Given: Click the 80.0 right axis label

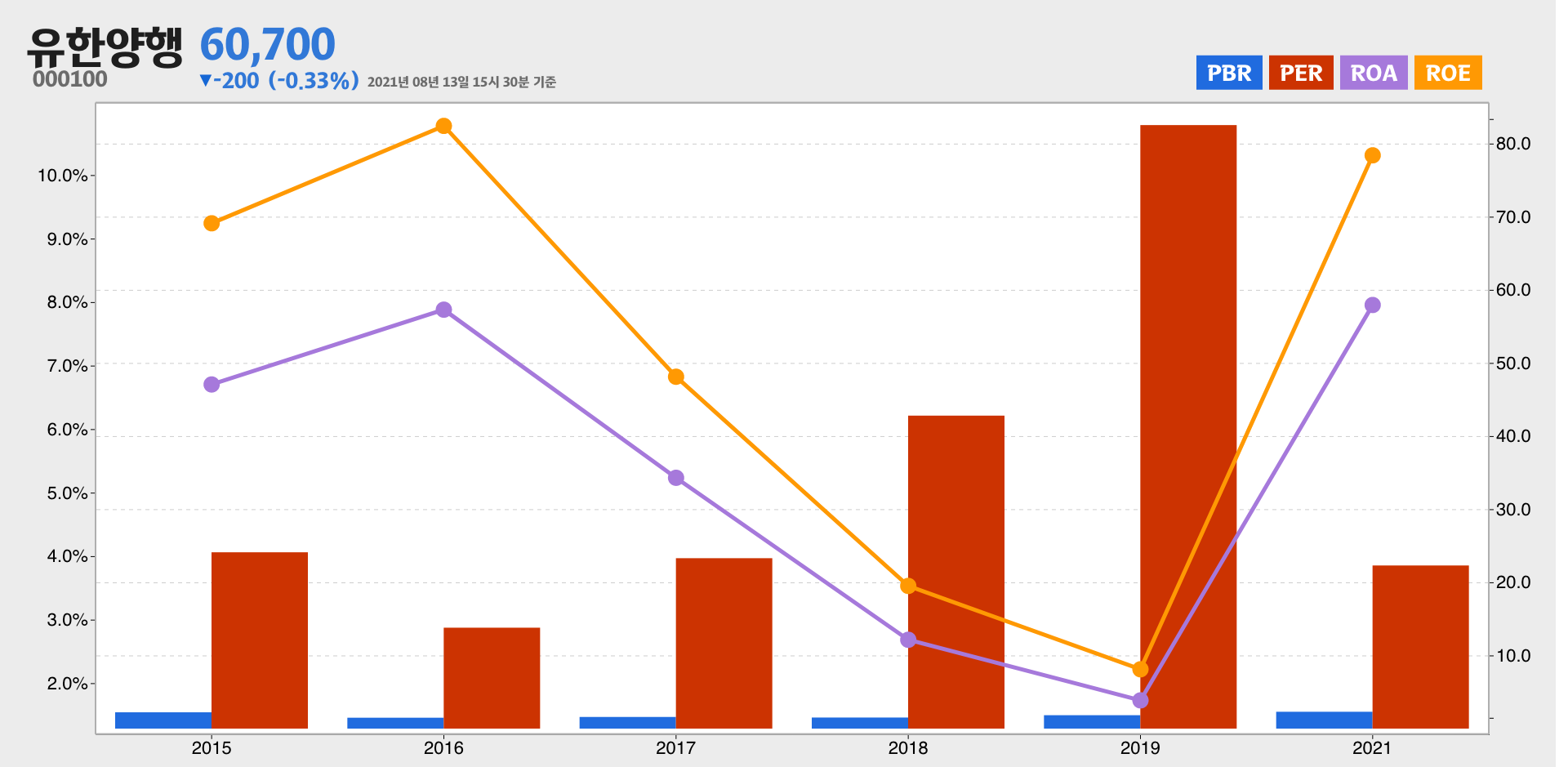Looking at the screenshot, I should tap(1513, 144).
